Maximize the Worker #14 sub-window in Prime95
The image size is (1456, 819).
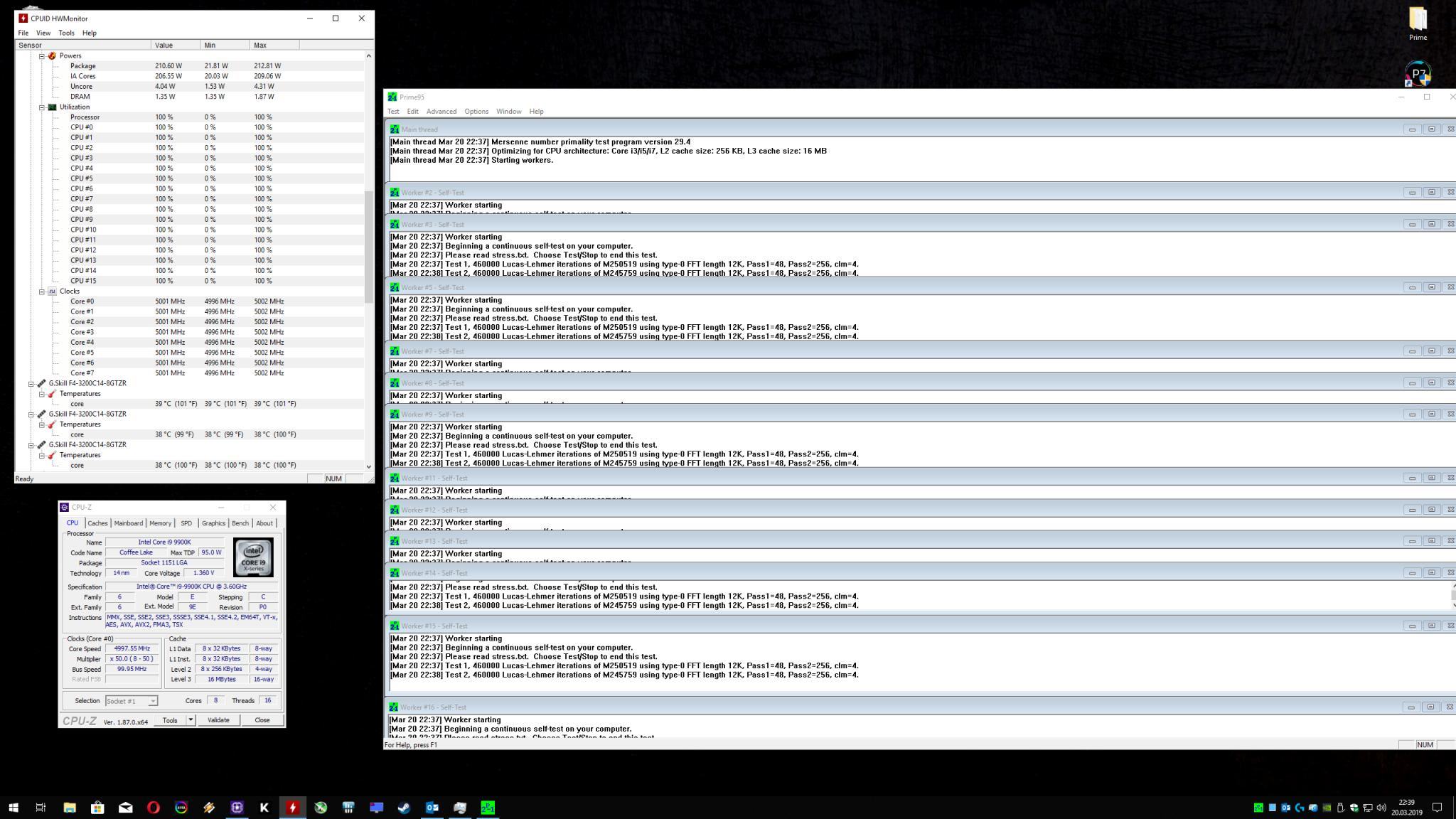point(1431,573)
